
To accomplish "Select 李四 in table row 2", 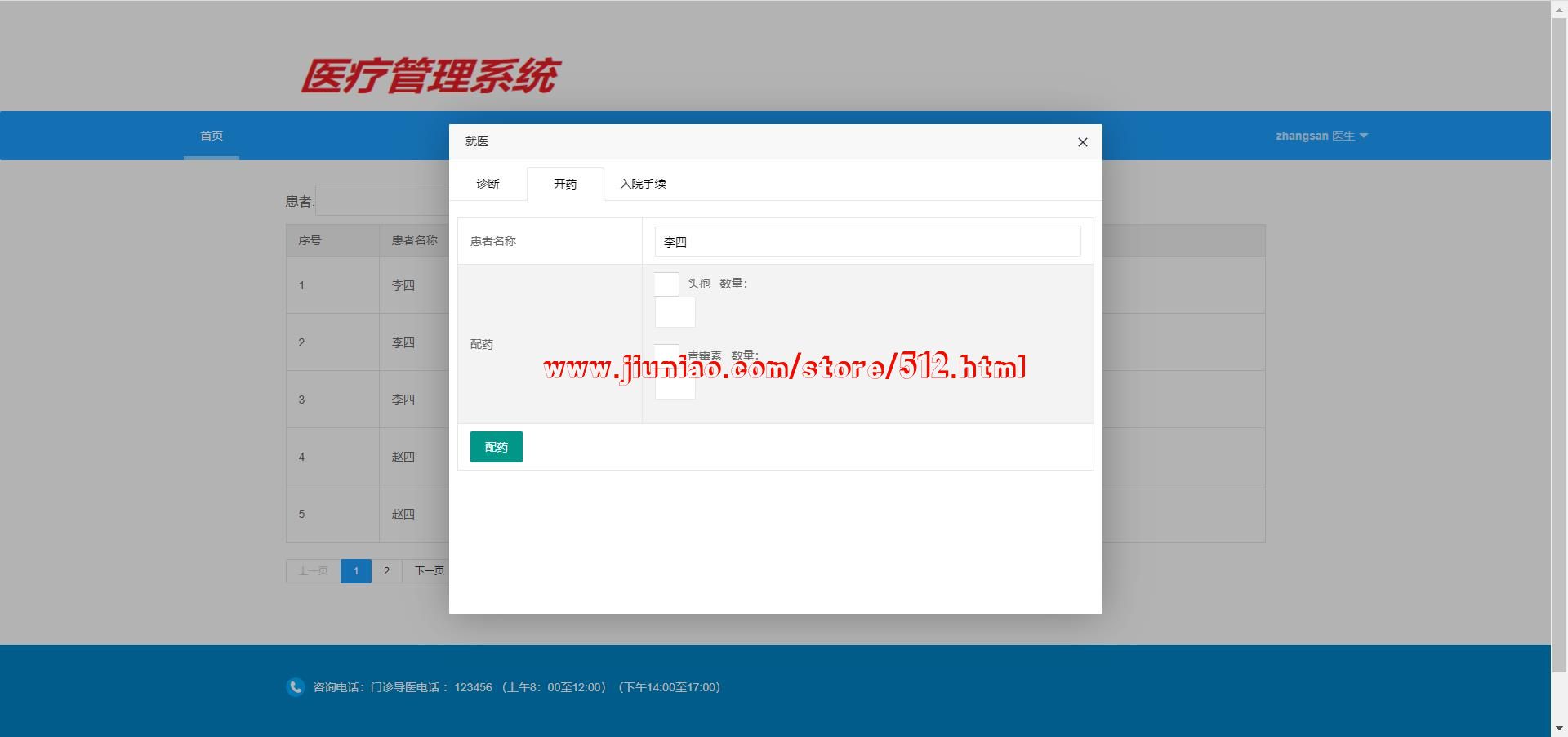I will pos(403,342).
